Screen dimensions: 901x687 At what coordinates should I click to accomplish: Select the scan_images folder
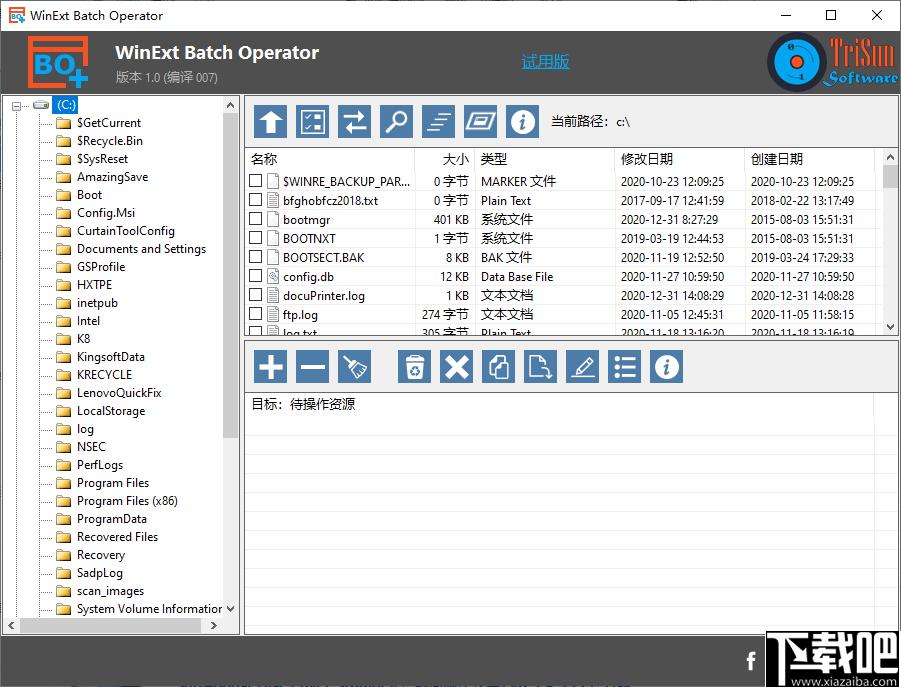pyautogui.click(x=110, y=591)
